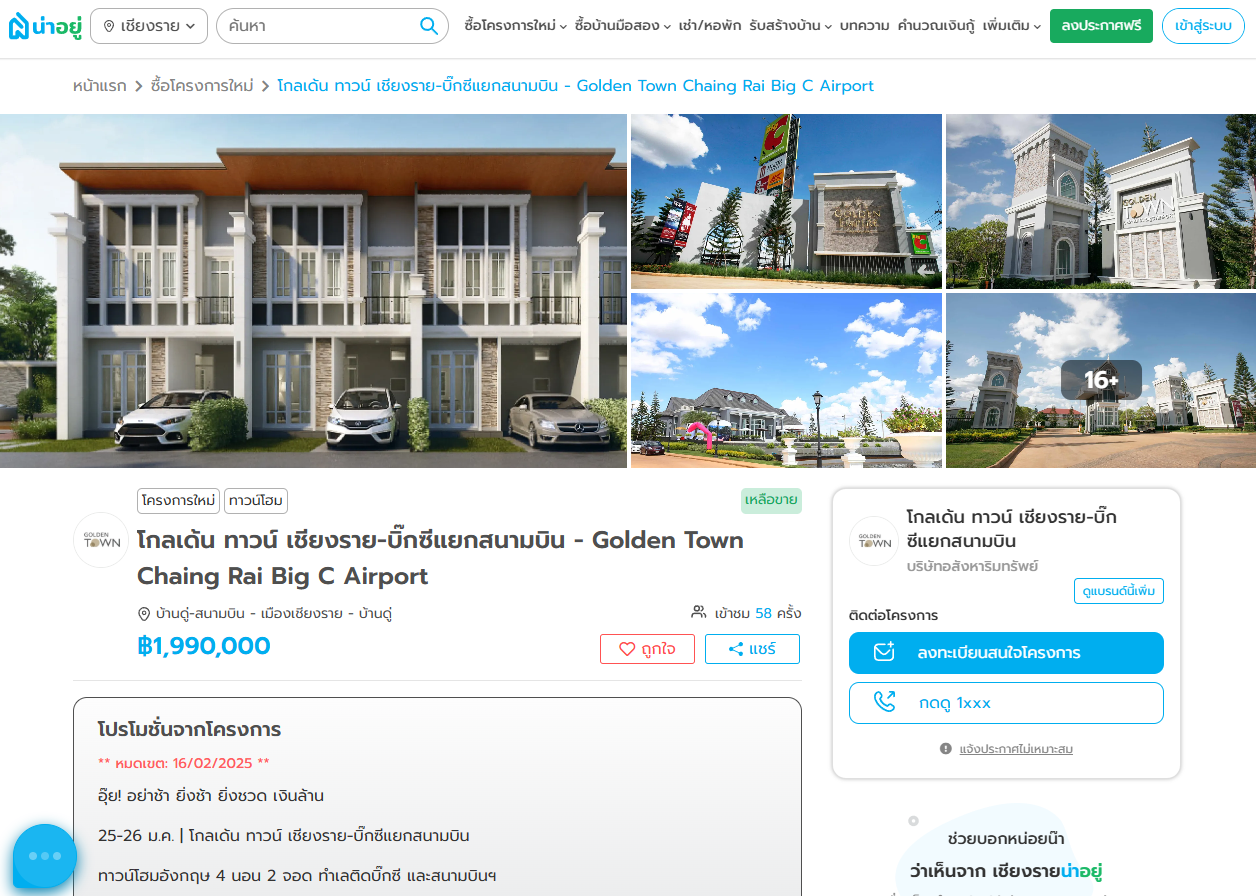Expand รับสร้างบ้าน menu
The width and height of the screenshot is (1256, 896).
tap(790, 26)
